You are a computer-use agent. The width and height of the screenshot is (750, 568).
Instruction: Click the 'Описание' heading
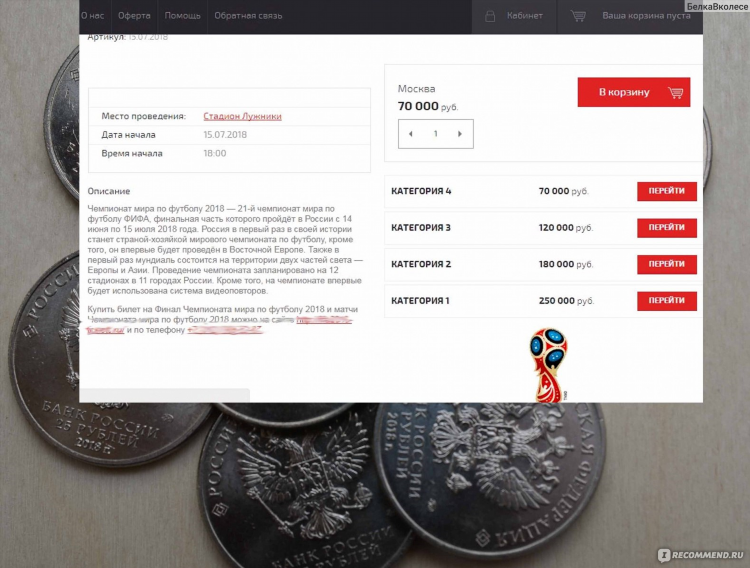point(109,191)
